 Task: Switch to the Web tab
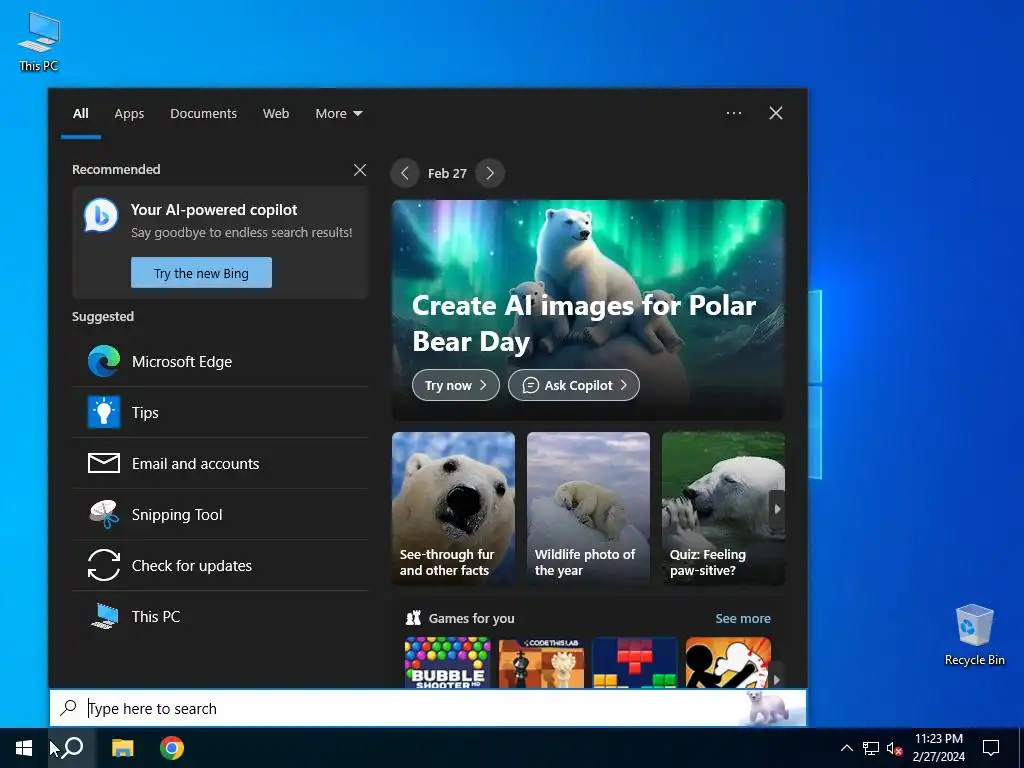click(x=276, y=114)
